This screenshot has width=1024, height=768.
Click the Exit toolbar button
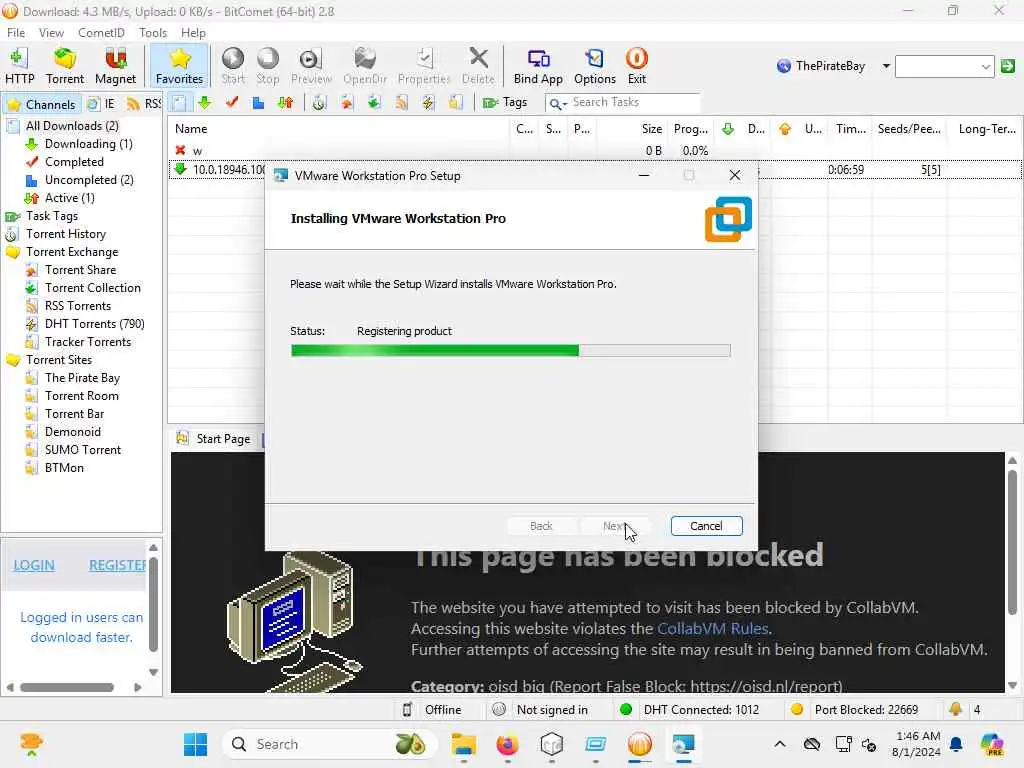point(637,66)
